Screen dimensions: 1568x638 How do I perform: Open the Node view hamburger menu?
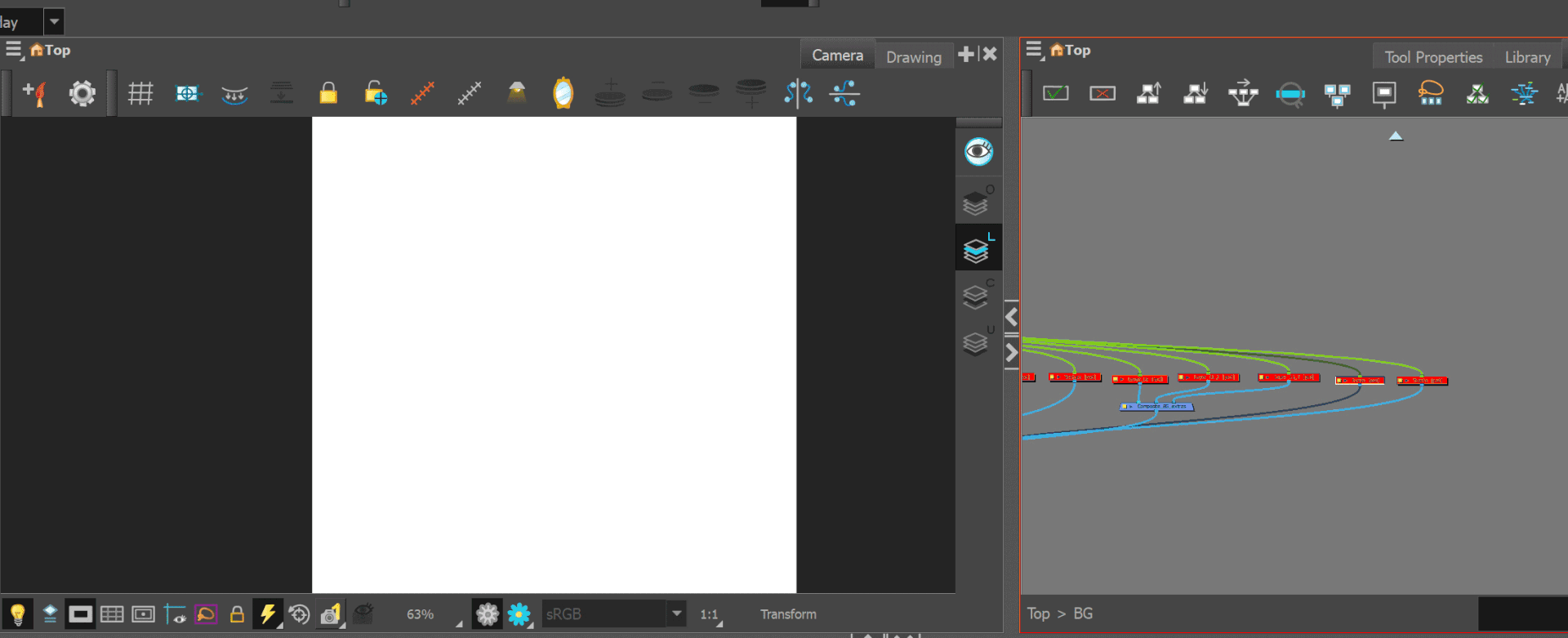1034,50
